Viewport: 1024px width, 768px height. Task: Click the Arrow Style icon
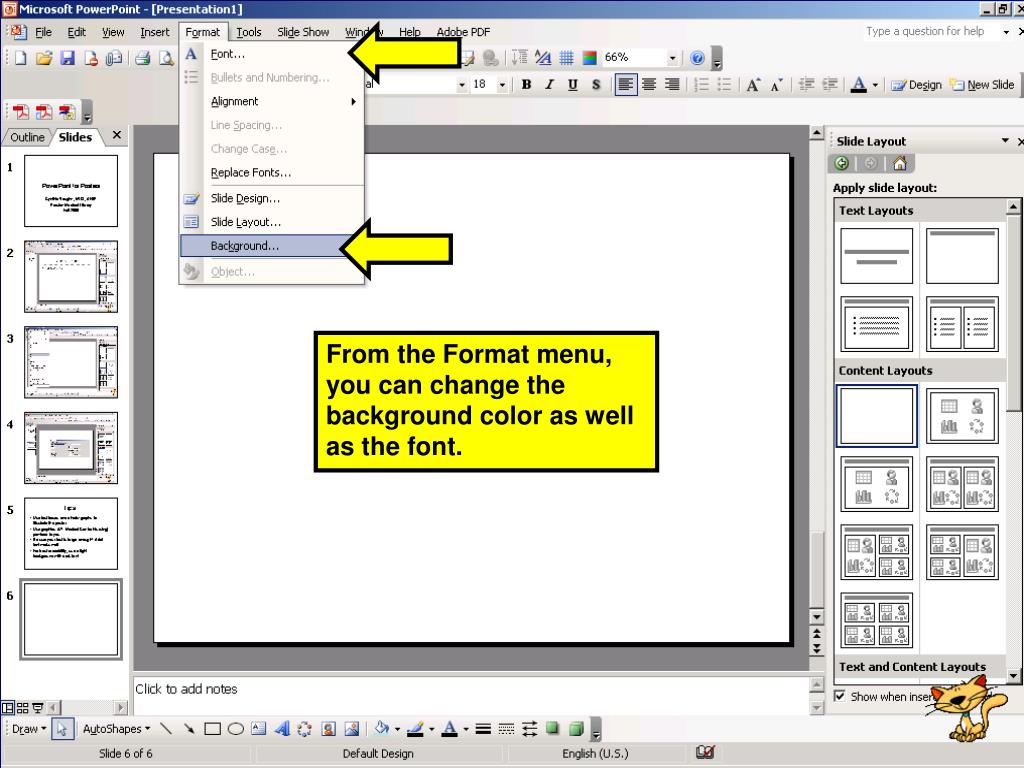pos(530,728)
